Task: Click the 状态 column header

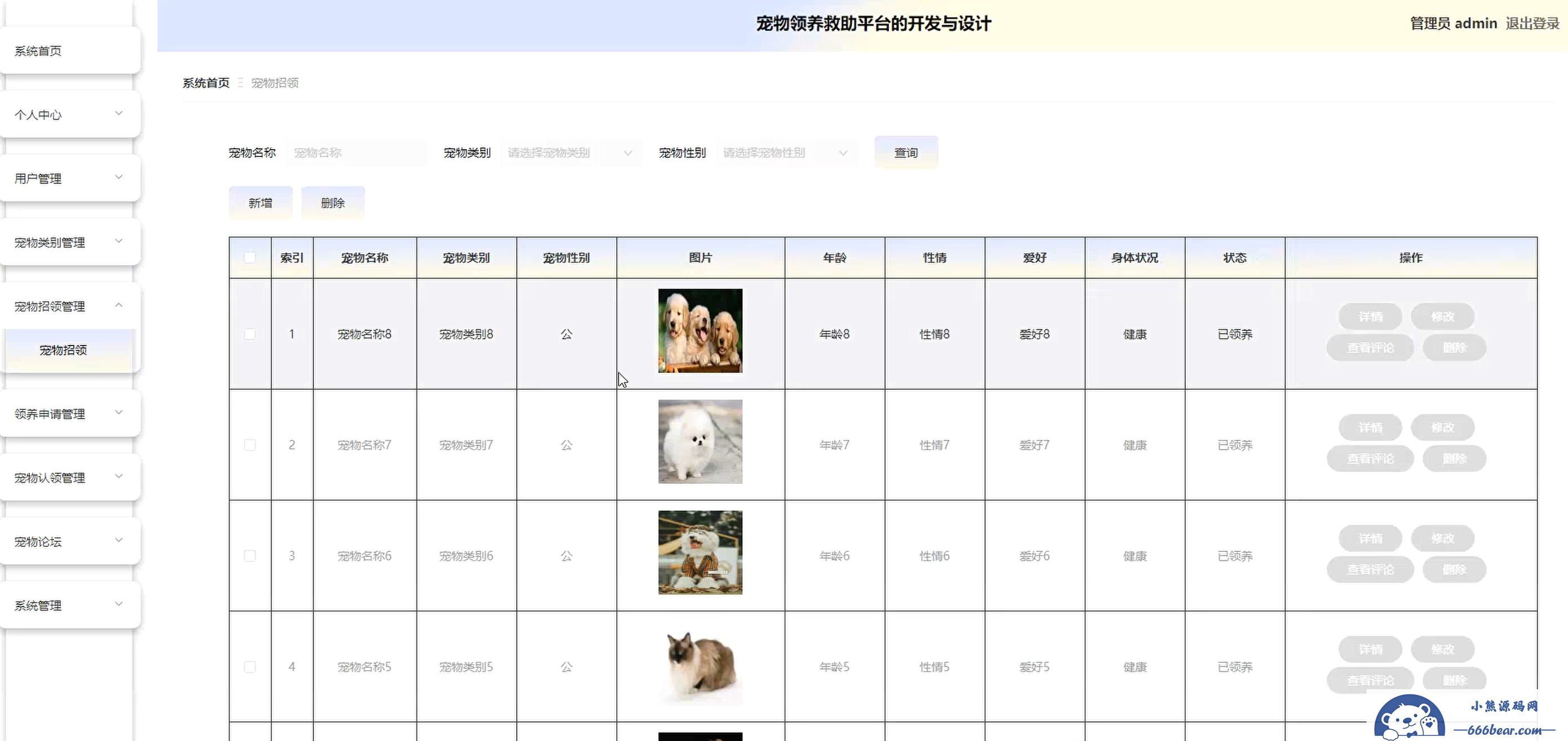Action: (1235, 258)
